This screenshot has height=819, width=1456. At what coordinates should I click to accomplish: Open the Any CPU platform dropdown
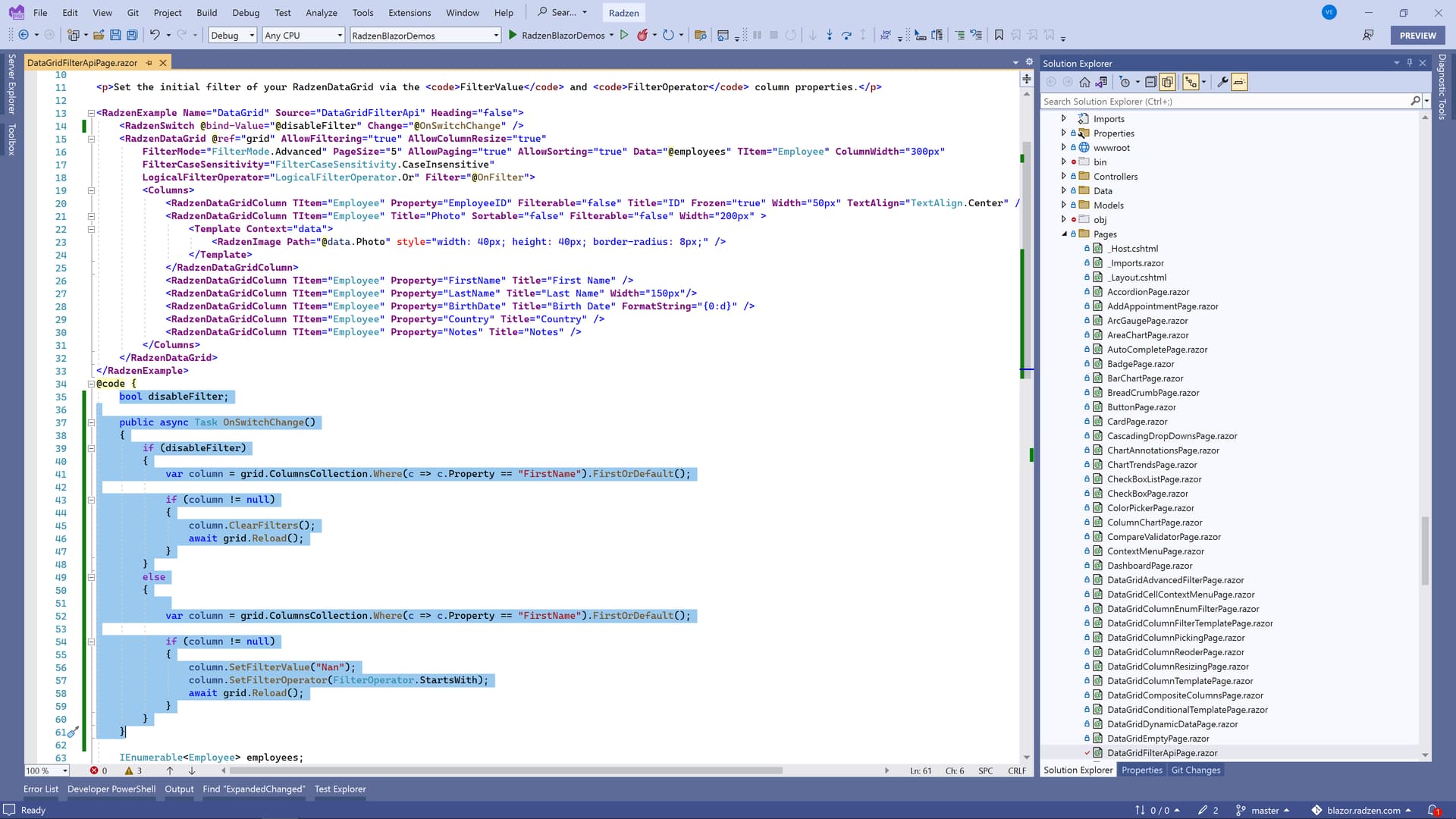pyautogui.click(x=303, y=35)
